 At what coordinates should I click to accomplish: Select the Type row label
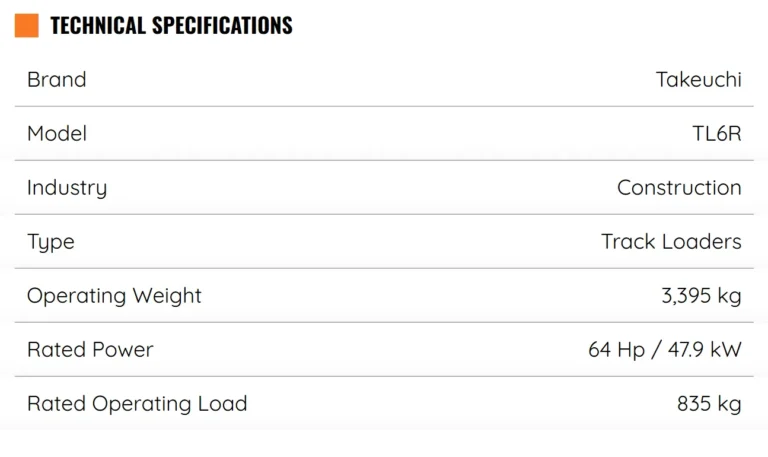(51, 242)
